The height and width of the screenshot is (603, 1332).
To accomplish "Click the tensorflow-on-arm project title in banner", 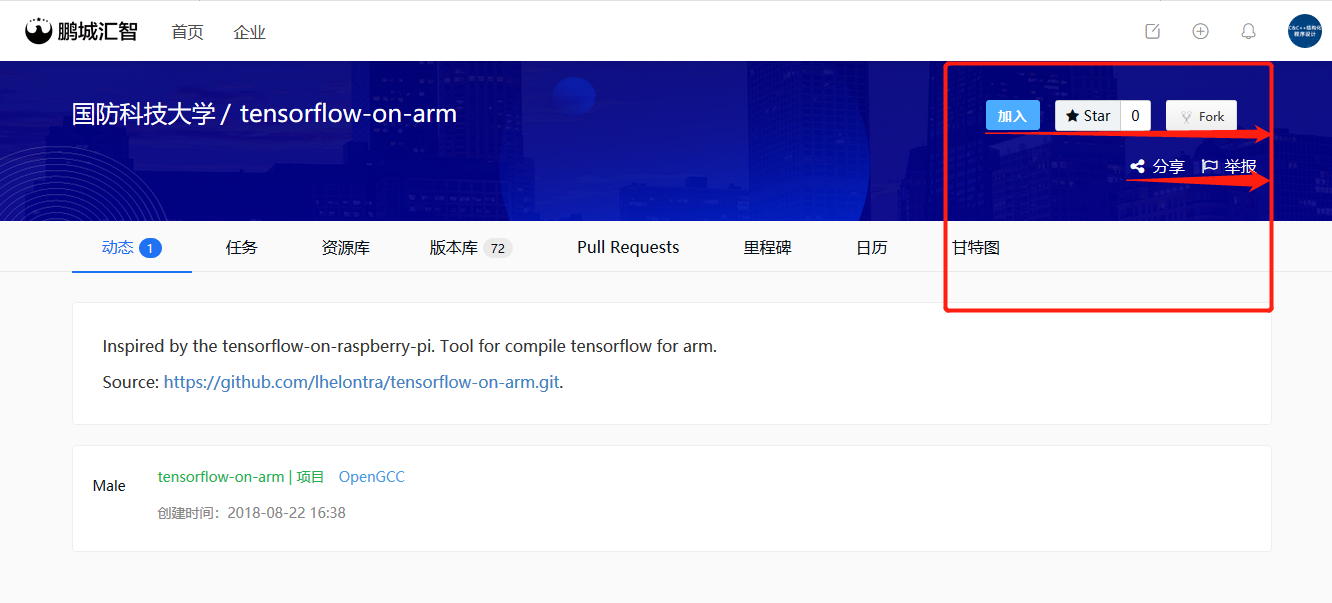I will click(x=348, y=114).
